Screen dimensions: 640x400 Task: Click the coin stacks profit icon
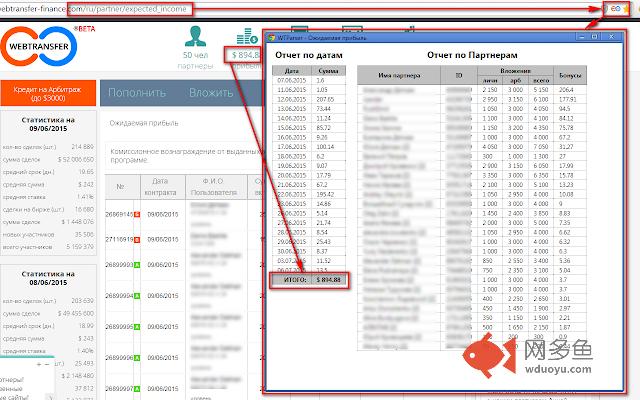(x=247, y=36)
